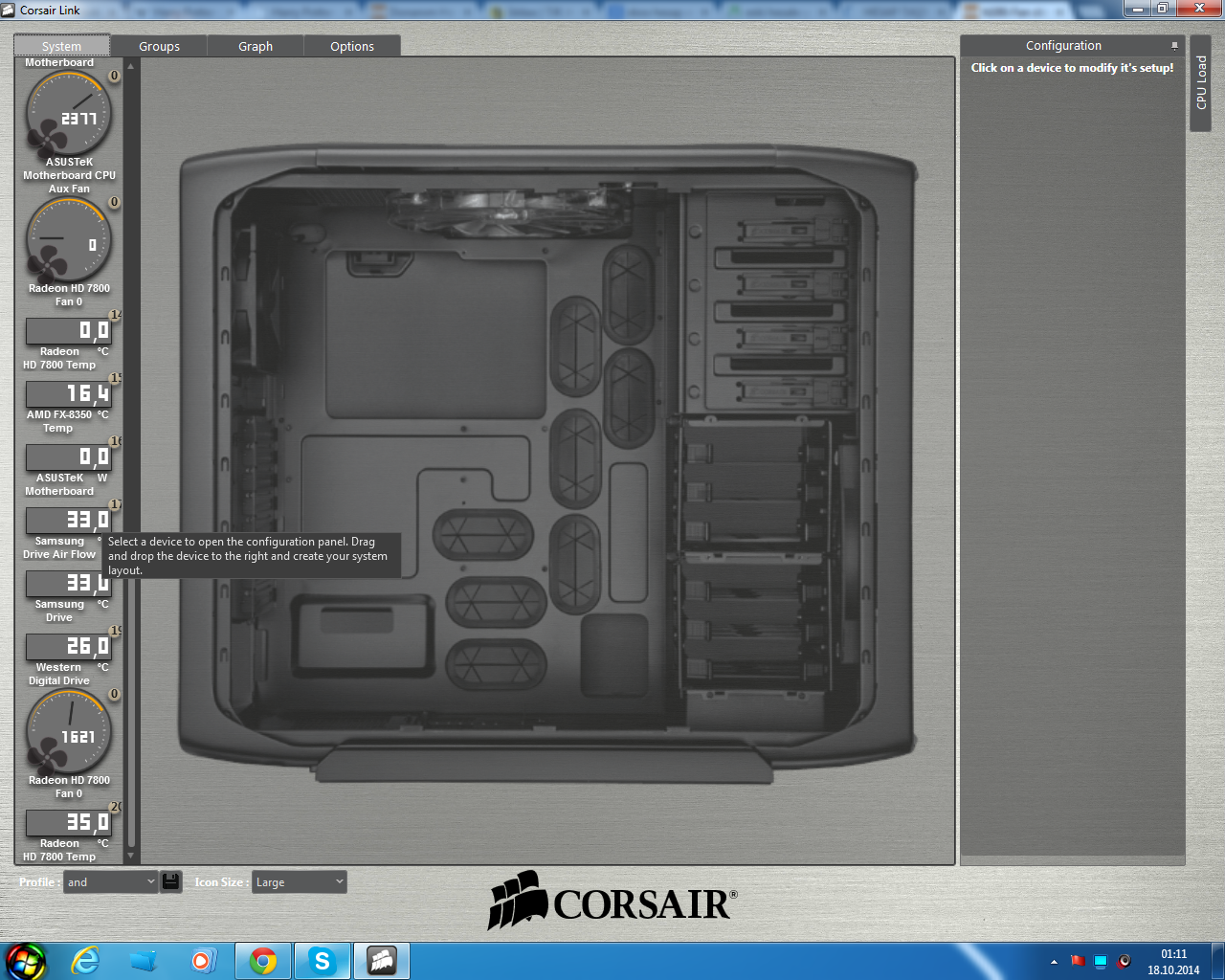The height and width of the screenshot is (980, 1225).
Task: Select the ASUSTeK Motherboard watt readout 0,0
Action: point(68,457)
